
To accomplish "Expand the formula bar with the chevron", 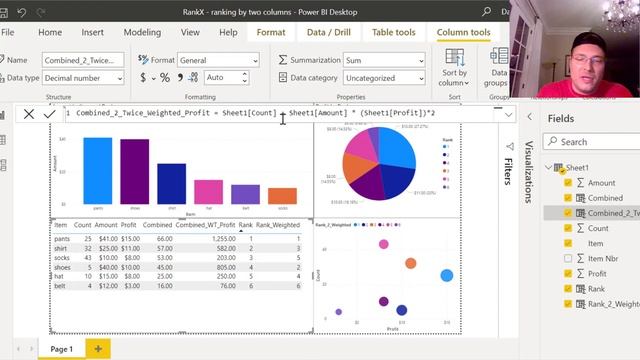I will coord(508,115).
